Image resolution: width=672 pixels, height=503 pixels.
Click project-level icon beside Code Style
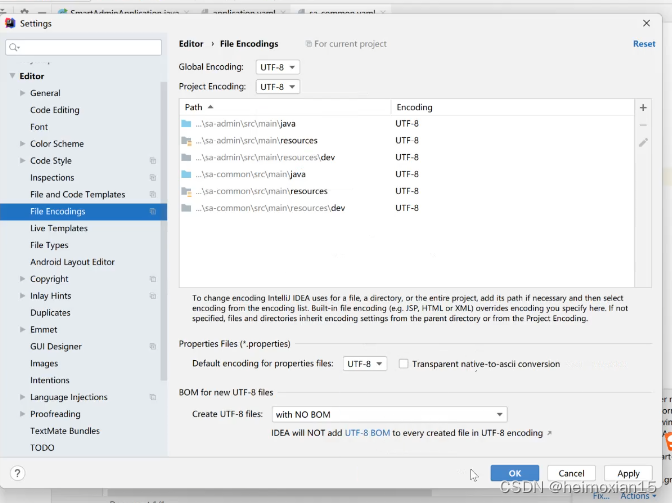153,161
